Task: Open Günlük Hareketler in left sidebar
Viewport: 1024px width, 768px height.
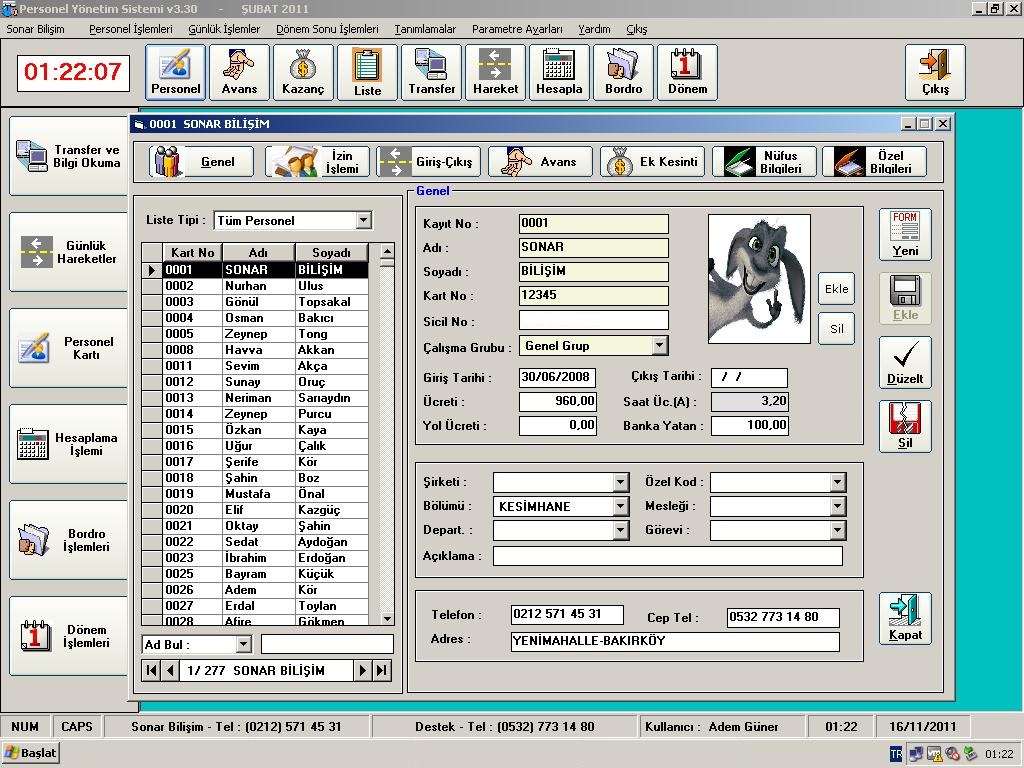Action: click(x=68, y=252)
